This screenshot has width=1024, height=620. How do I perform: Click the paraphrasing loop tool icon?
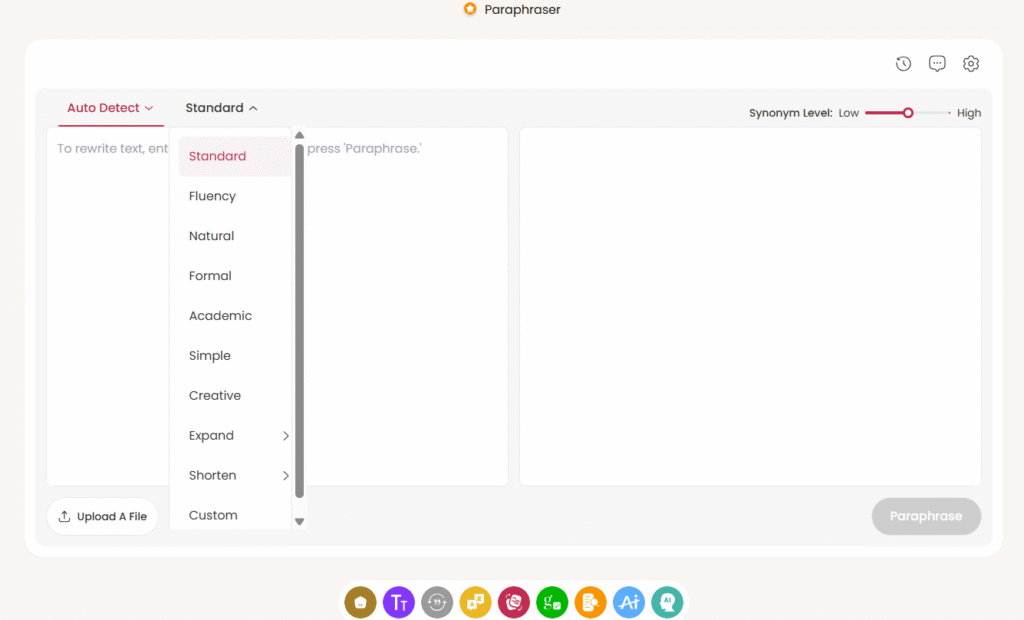click(x=437, y=602)
